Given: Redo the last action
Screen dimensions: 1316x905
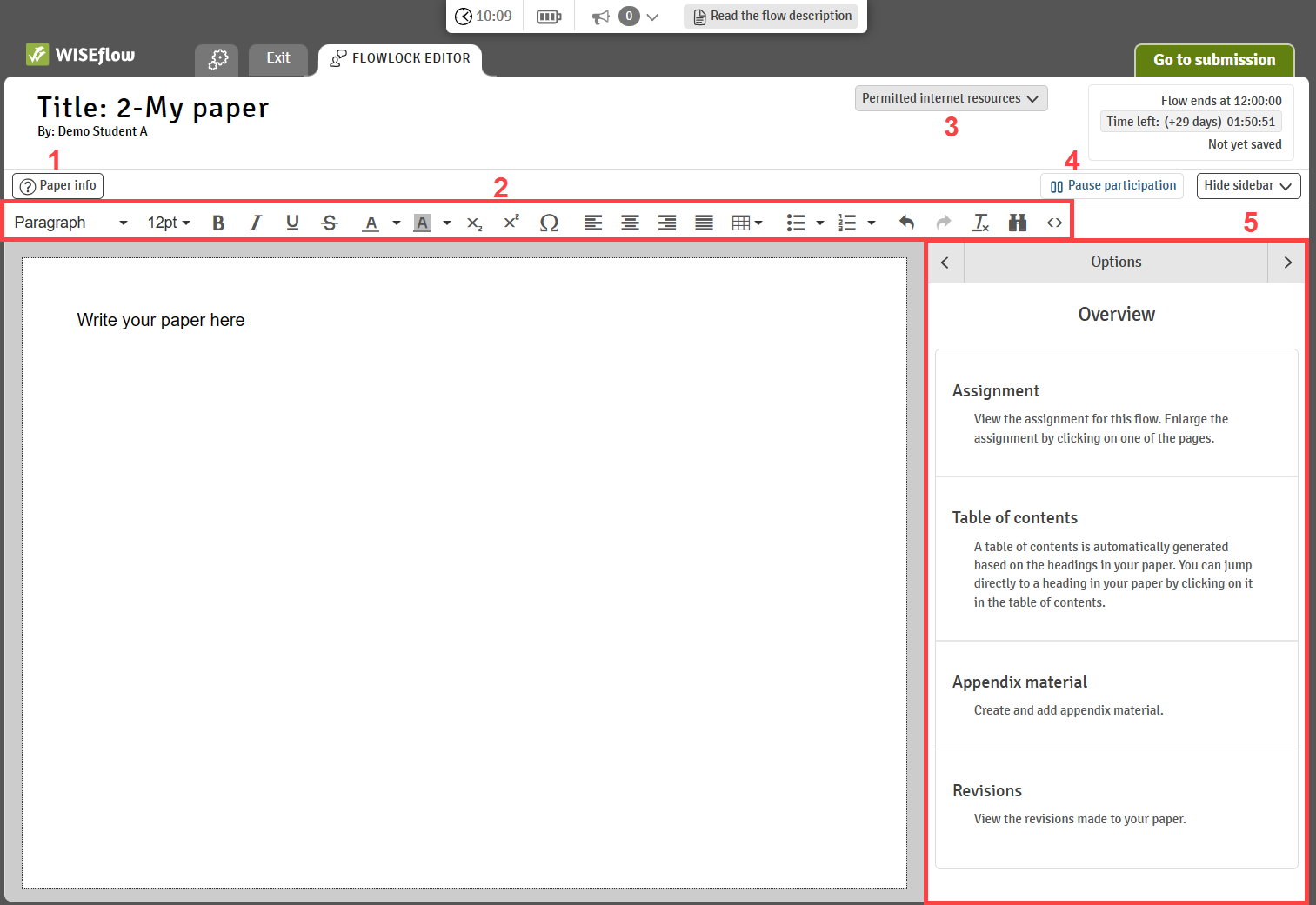Looking at the screenshot, I should point(944,223).
